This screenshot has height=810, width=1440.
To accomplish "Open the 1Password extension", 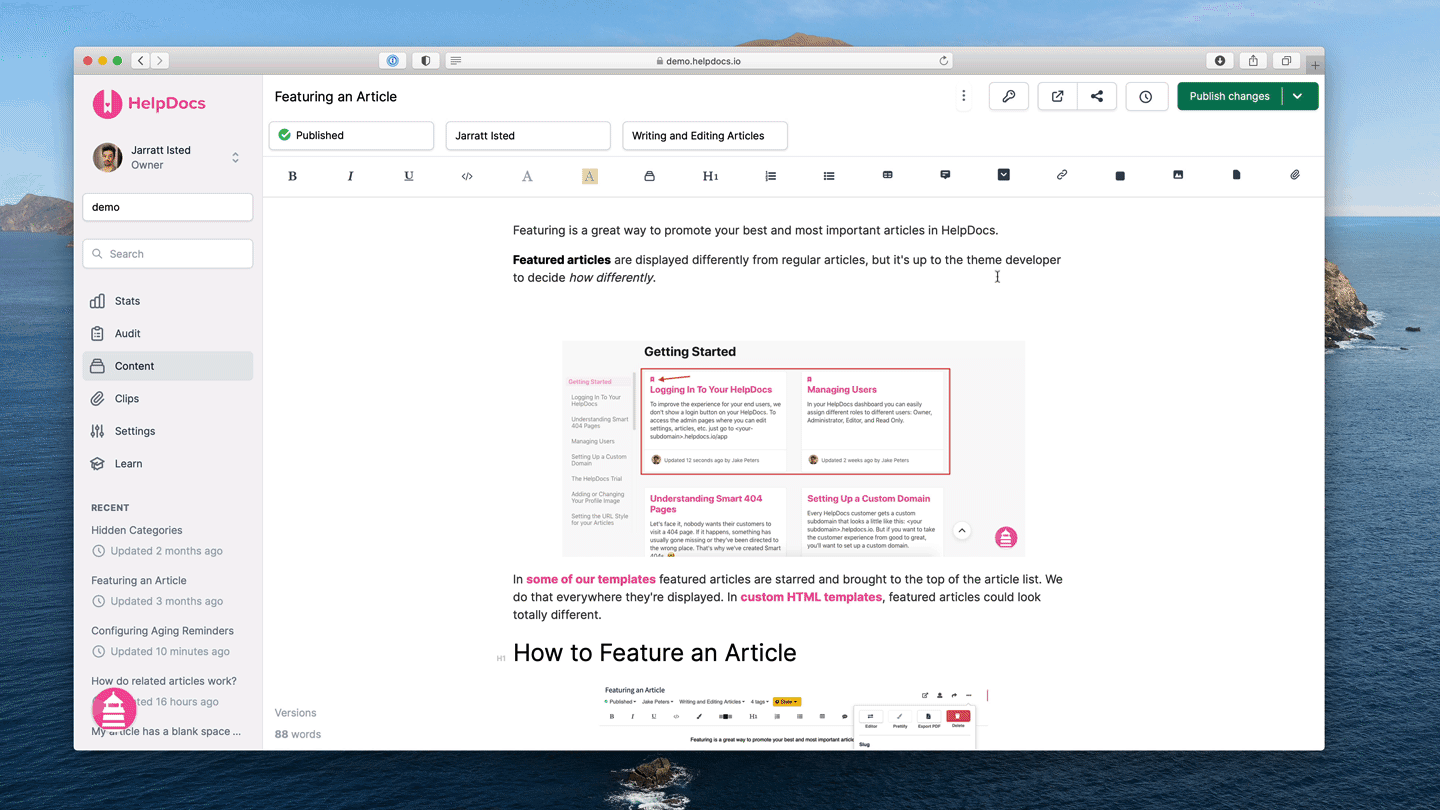I will coord(393,61).
